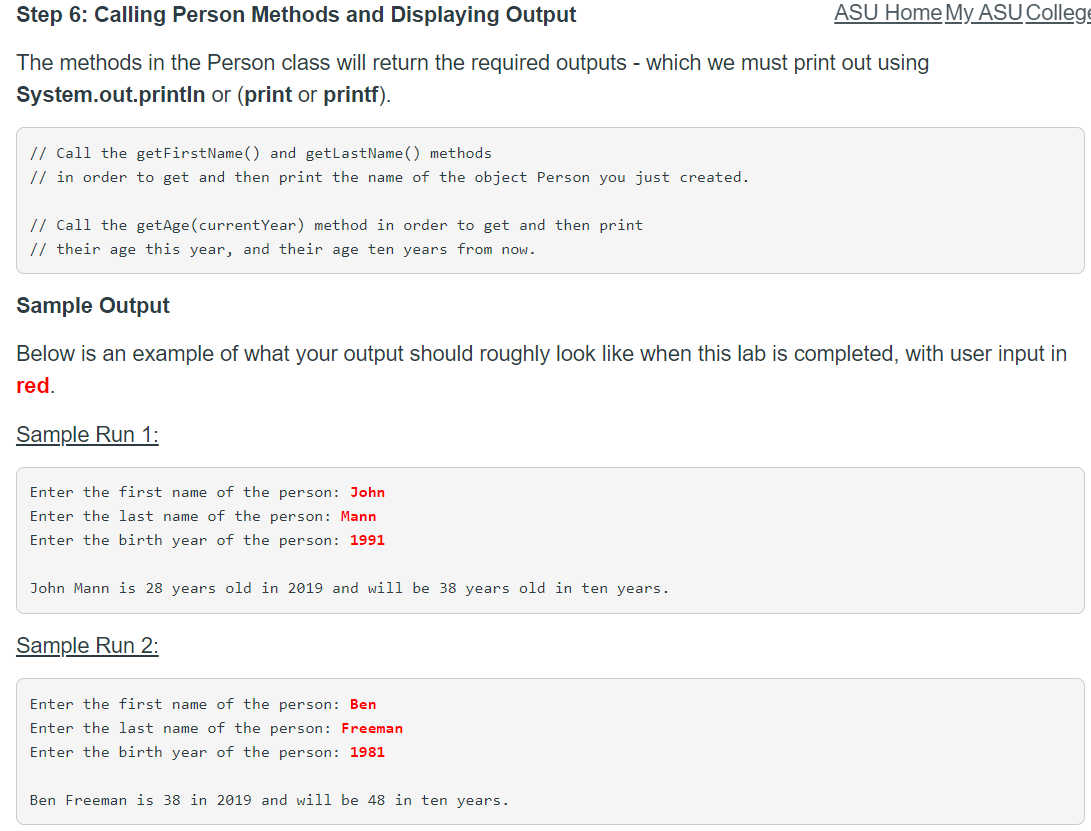Viewport: 1091px width, 831px height.
Task: Click the getAge(currentYear) comment line
Action: (x=338, y=224)
